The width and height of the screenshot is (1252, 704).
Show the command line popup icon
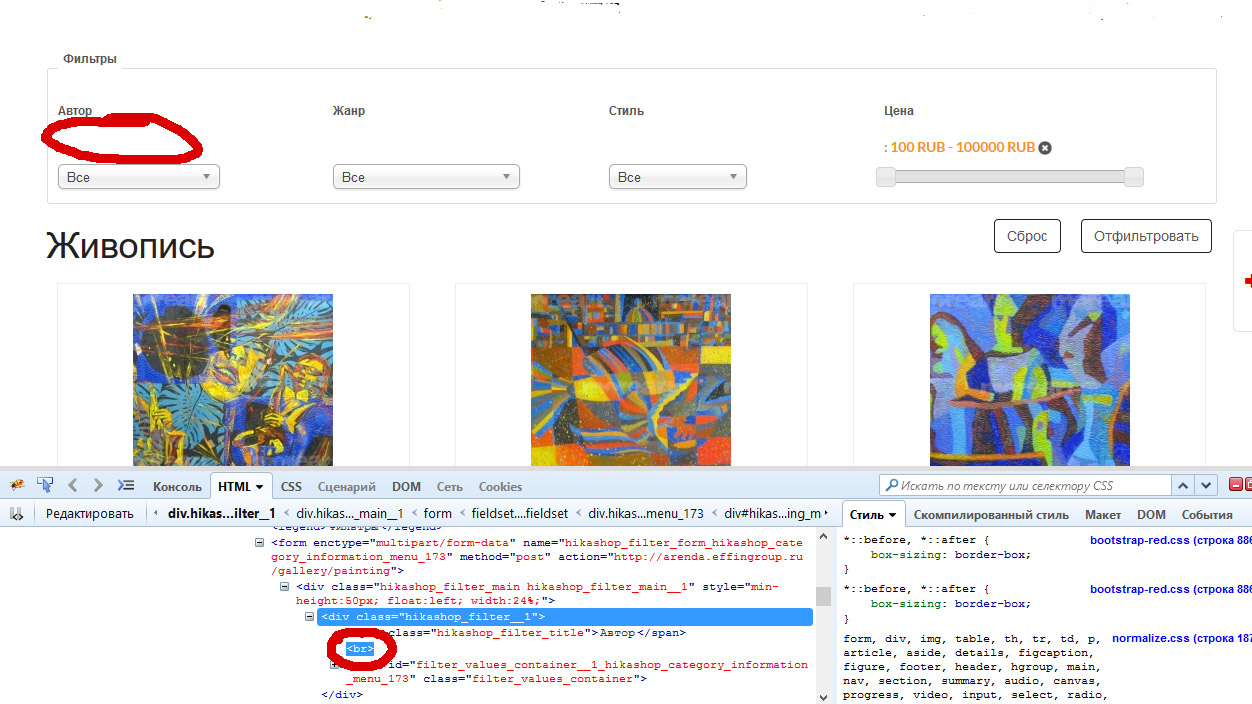point(125,485)
